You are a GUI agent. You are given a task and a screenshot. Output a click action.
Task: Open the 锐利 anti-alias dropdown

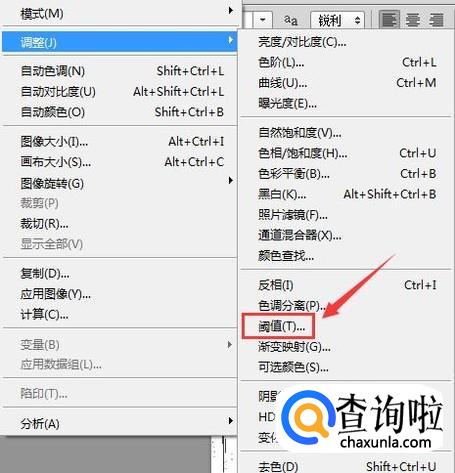click(x=337, y=21)
